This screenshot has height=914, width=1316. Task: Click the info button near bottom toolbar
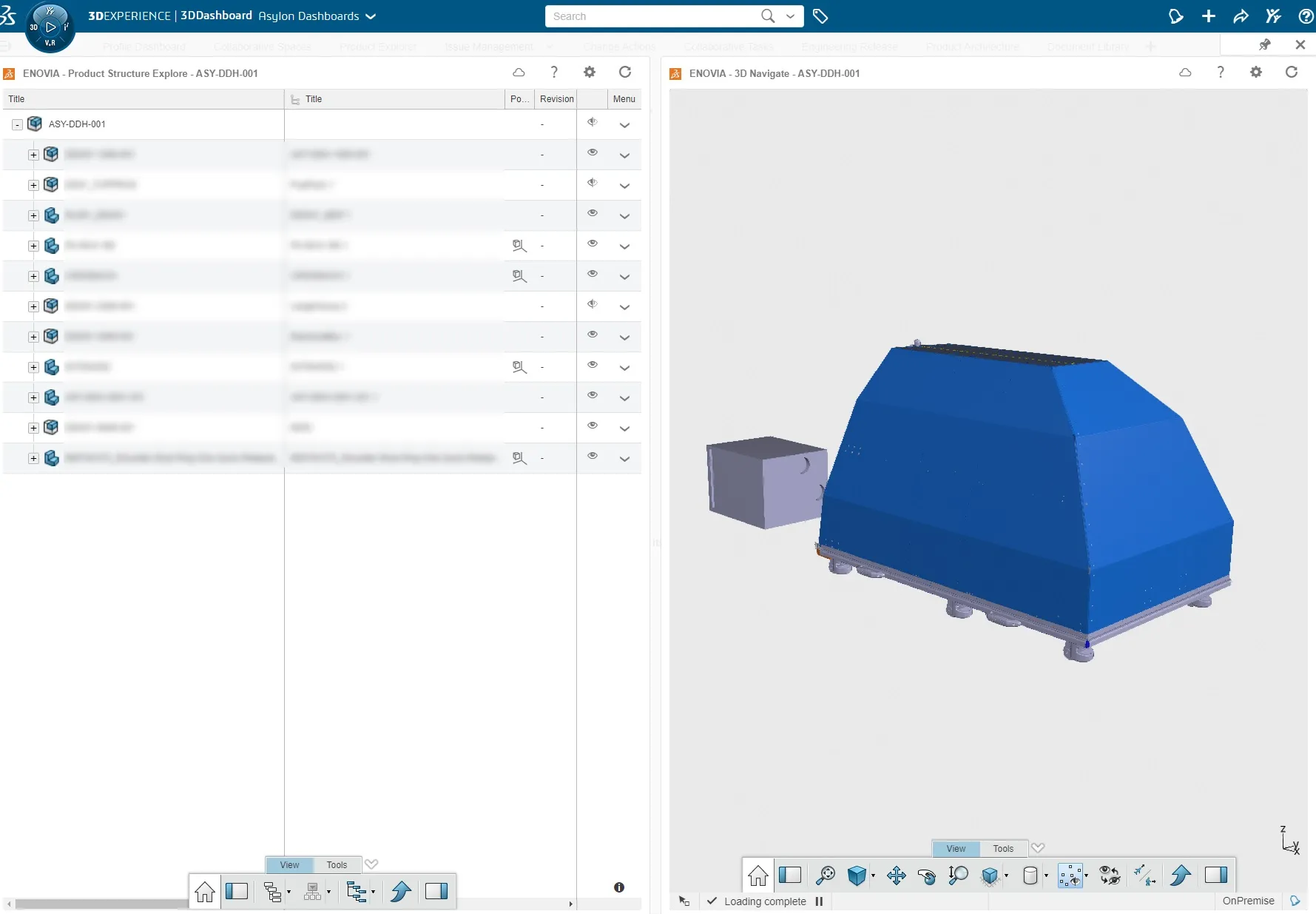(x=619, y=887)
